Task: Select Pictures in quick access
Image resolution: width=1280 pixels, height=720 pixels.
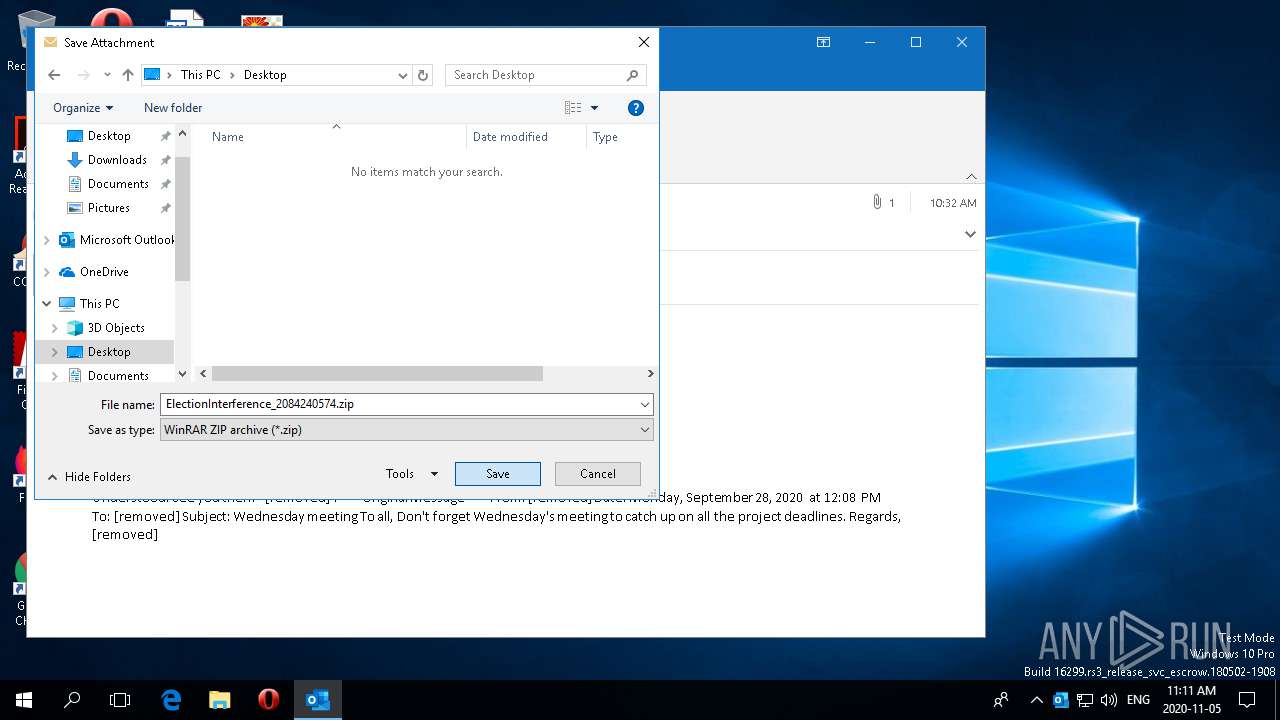Action: [x=108, y=208]
